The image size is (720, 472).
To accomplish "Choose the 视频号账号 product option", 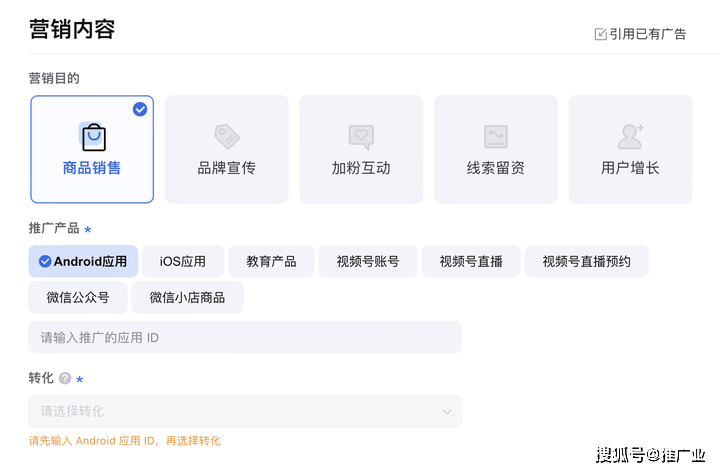I will [368, 261].
